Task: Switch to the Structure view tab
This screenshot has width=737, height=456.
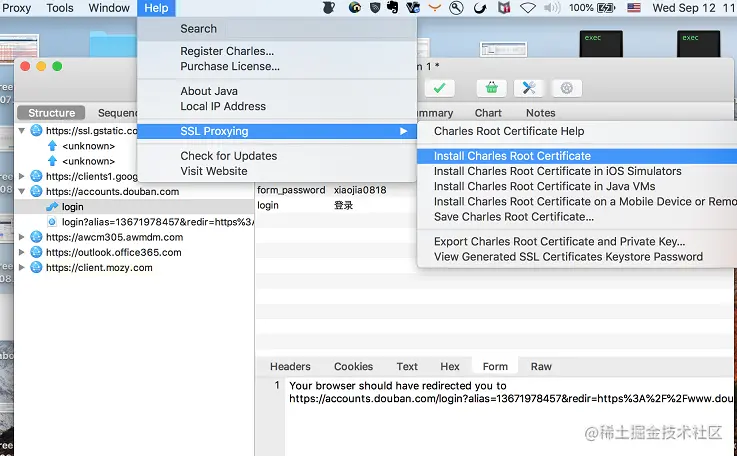Action: [51, 113]
